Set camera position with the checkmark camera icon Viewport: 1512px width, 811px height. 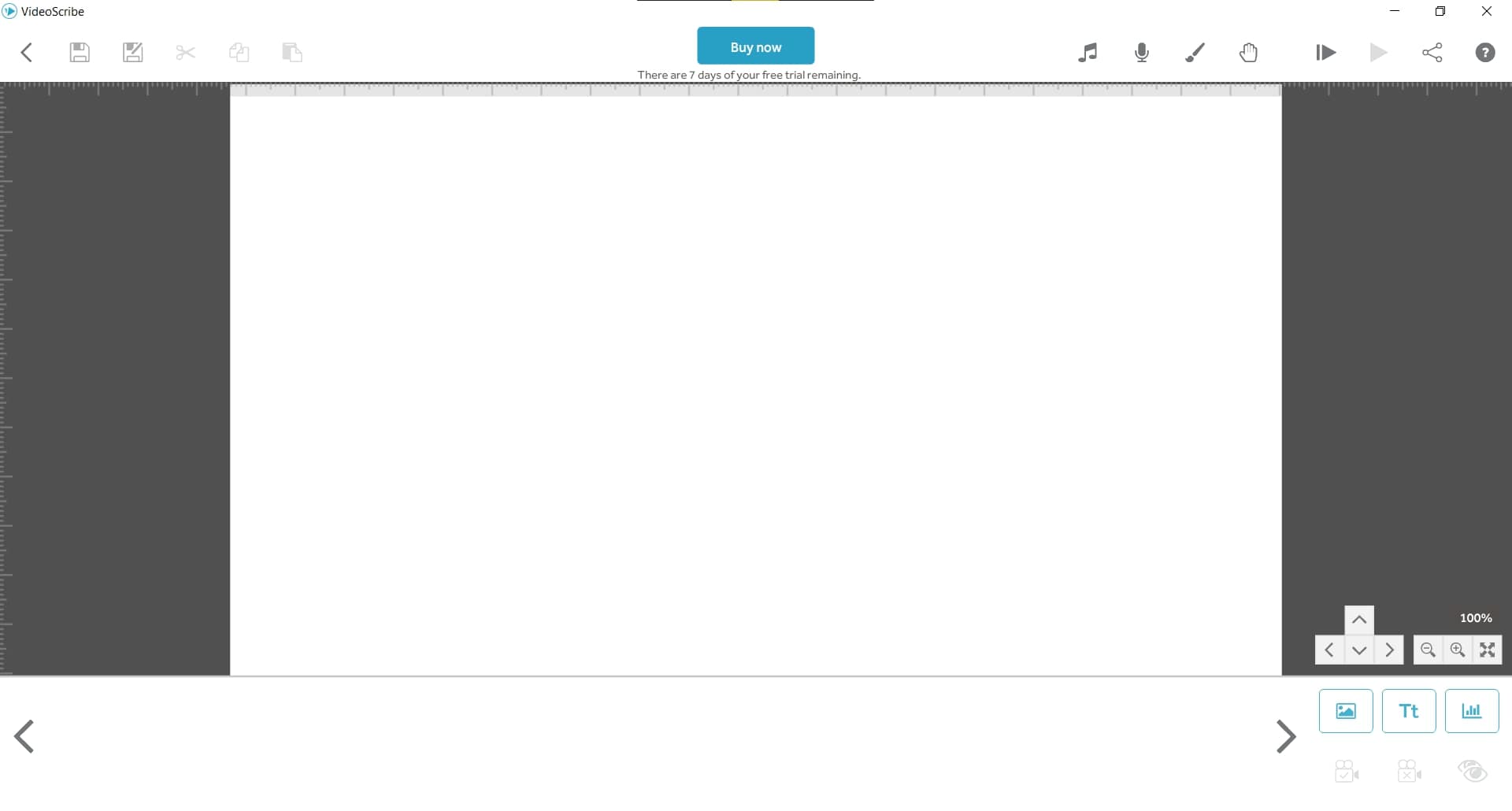1347,772
